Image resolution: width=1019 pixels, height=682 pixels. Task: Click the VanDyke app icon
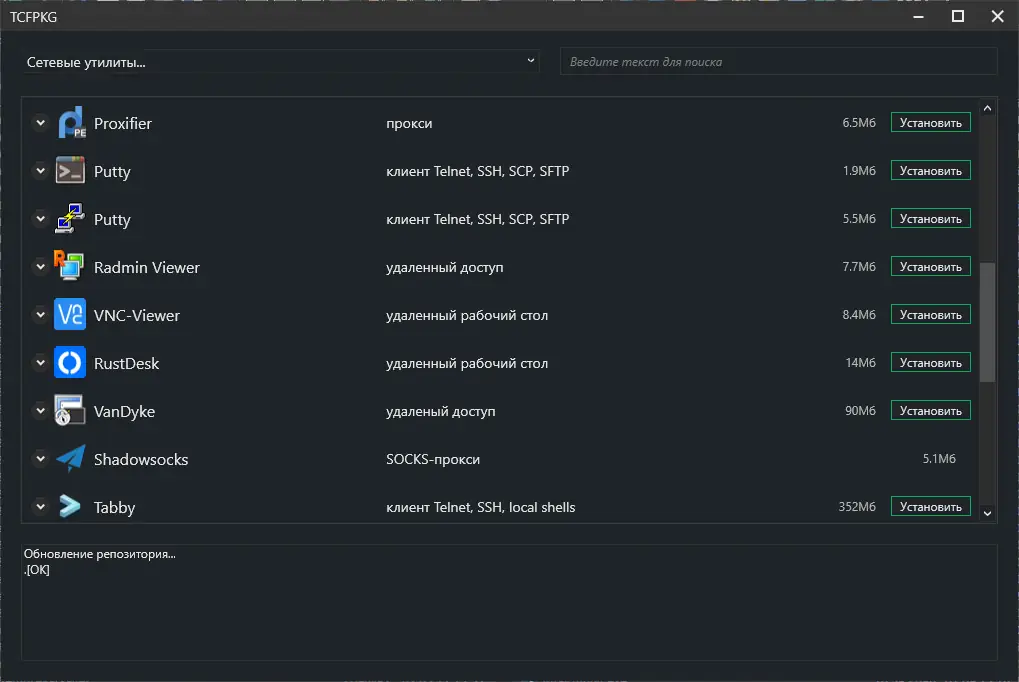point(70,411)
